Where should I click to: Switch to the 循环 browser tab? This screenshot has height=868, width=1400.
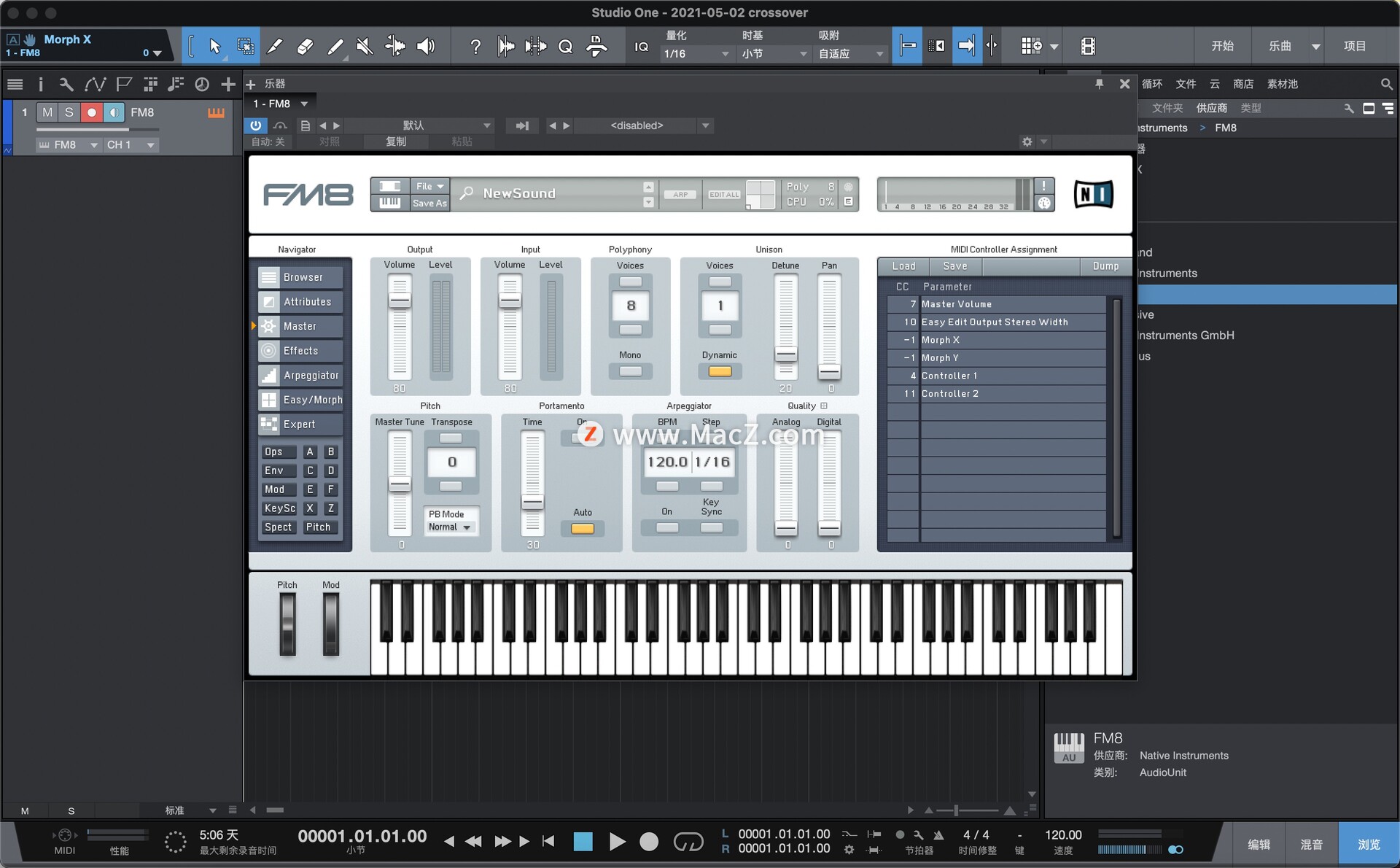[1152, 85]
